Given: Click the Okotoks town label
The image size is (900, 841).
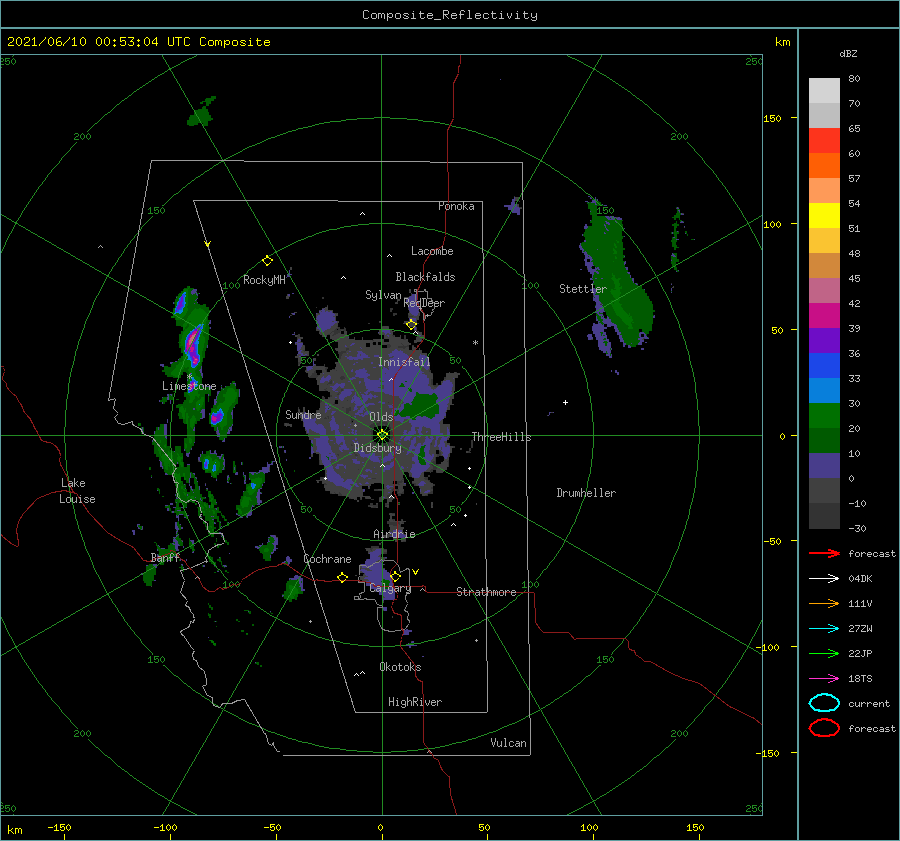Looking at the screenshot, I should coord(400,667).
